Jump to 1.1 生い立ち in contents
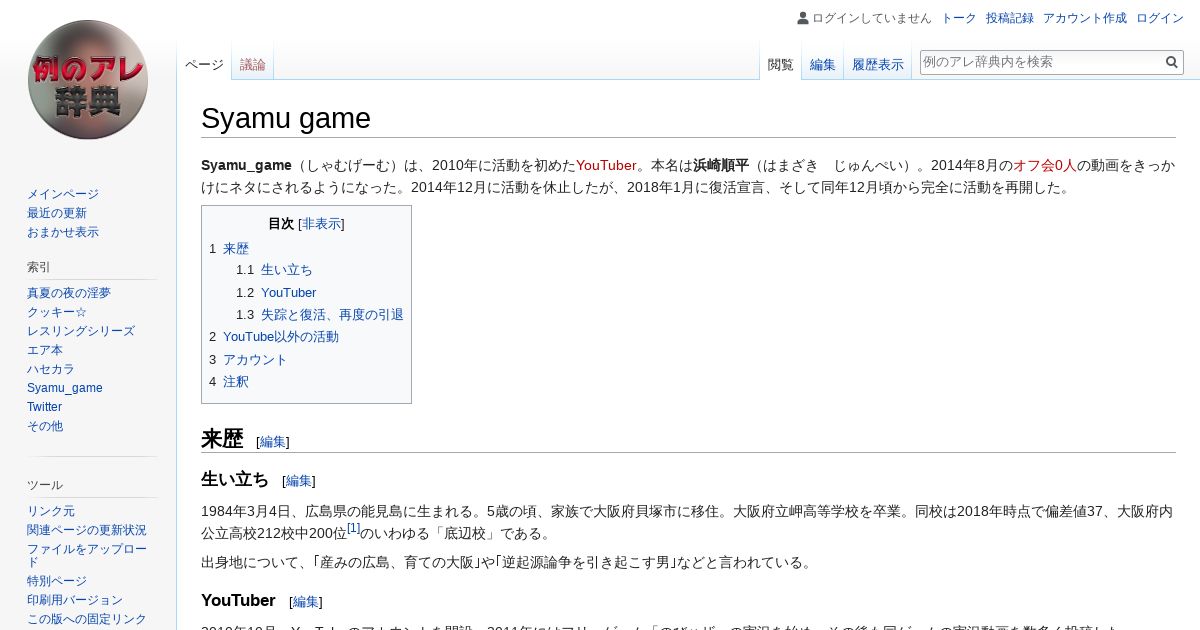The image size is (1200, 630). (x=274, y=270)
